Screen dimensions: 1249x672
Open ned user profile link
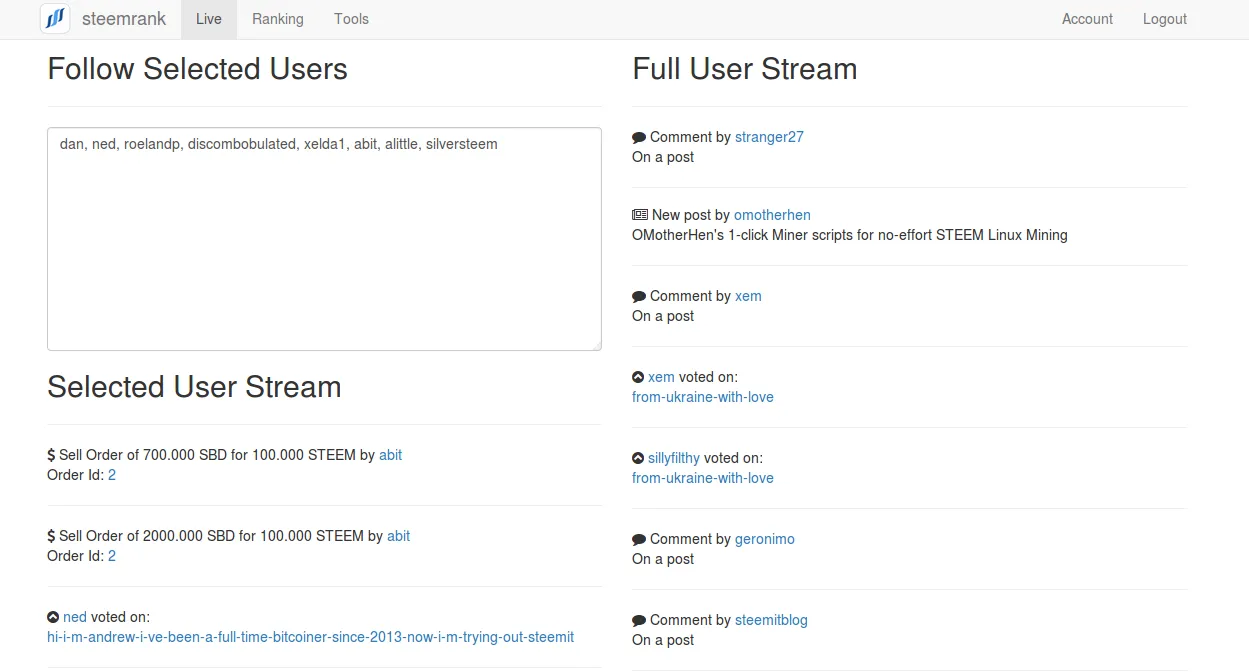pyautogui.click(x=75, y=617)
